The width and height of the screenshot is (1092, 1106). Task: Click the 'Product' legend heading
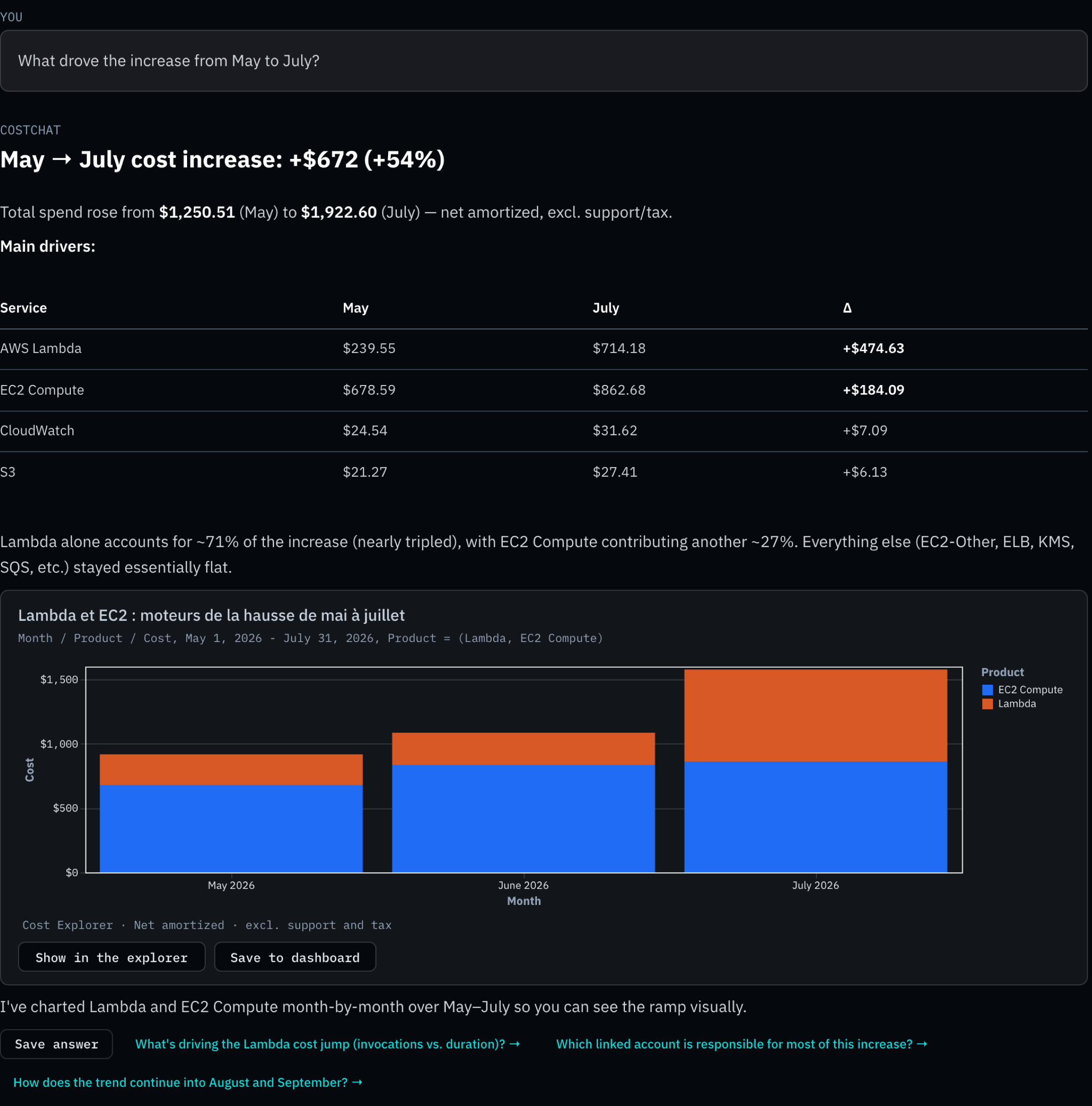pos(1002,672)
